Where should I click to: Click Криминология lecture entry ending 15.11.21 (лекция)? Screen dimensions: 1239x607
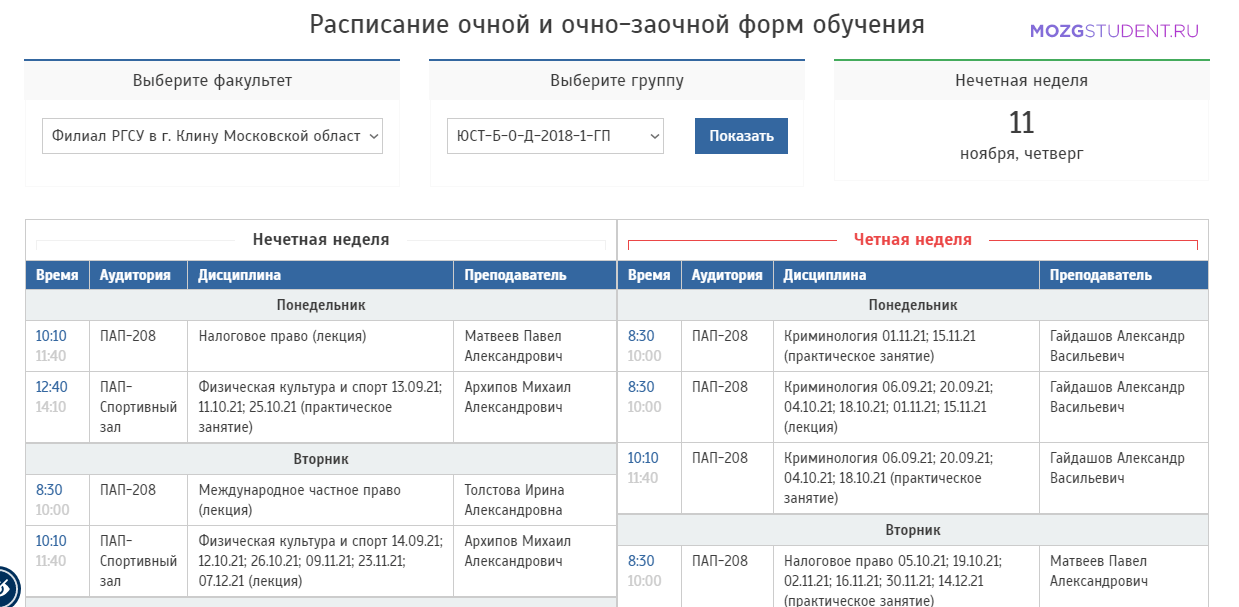(888, 407)
